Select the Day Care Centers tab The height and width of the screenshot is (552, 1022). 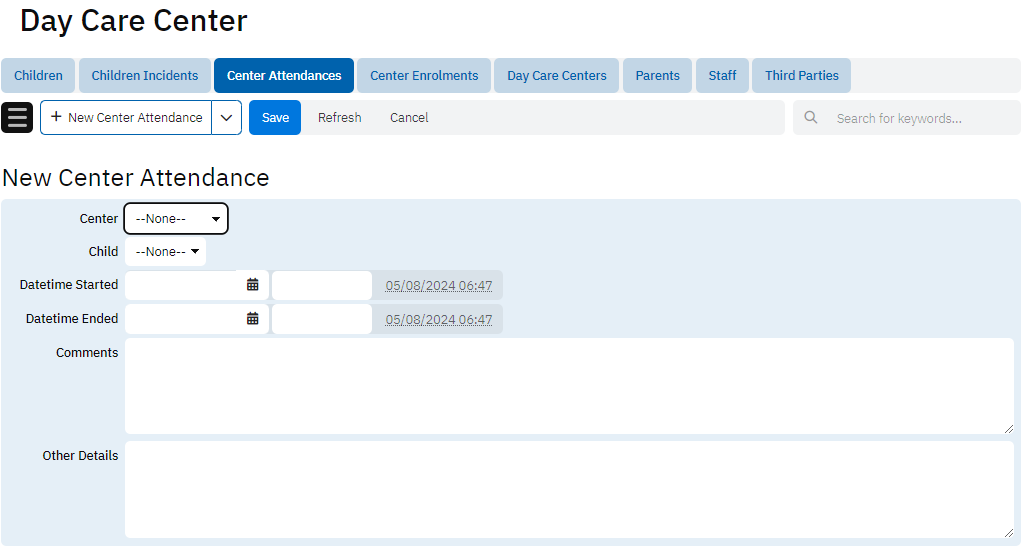556,75
